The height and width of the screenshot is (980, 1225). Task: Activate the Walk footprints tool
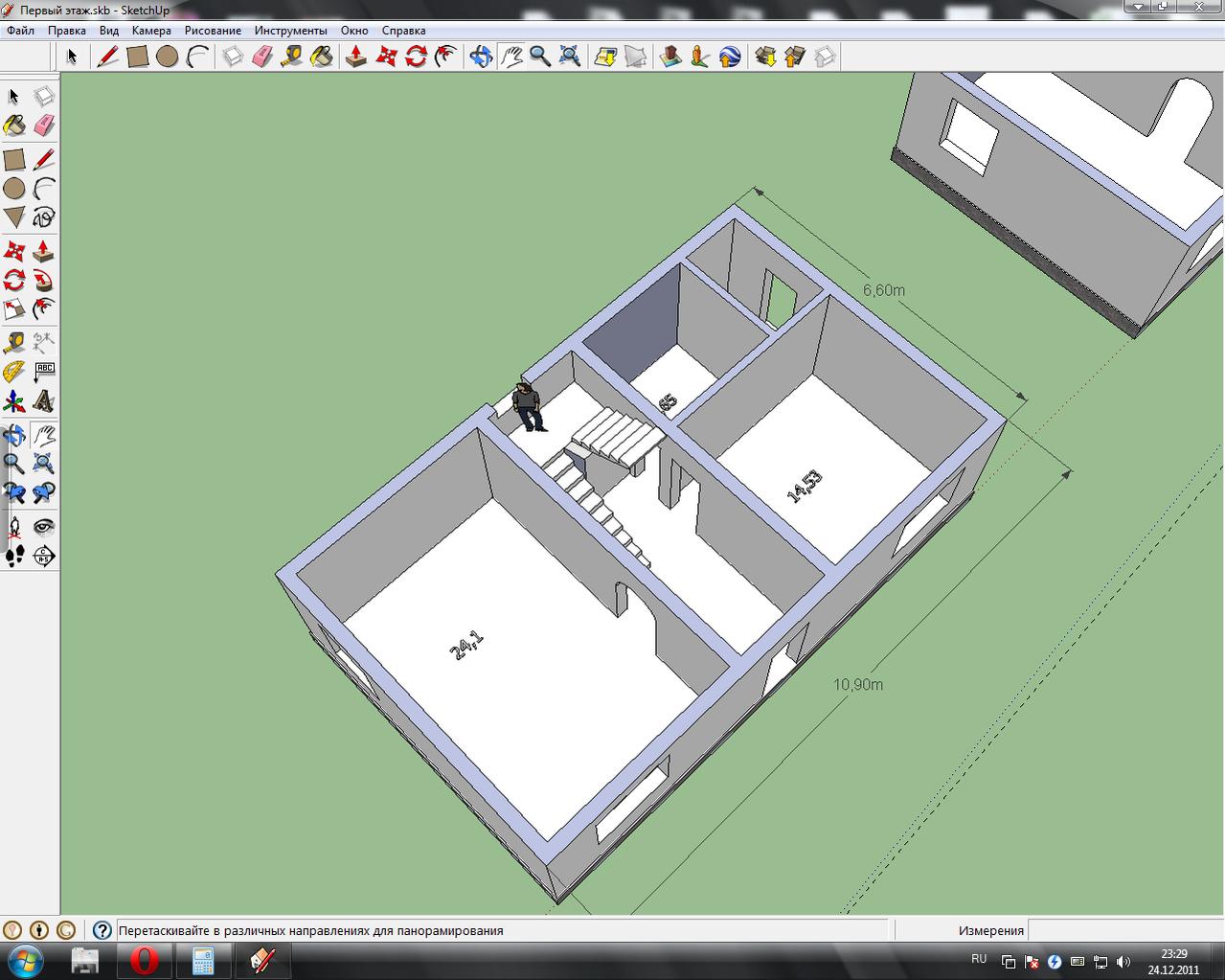pyautogui.click(x=14, y=556)
